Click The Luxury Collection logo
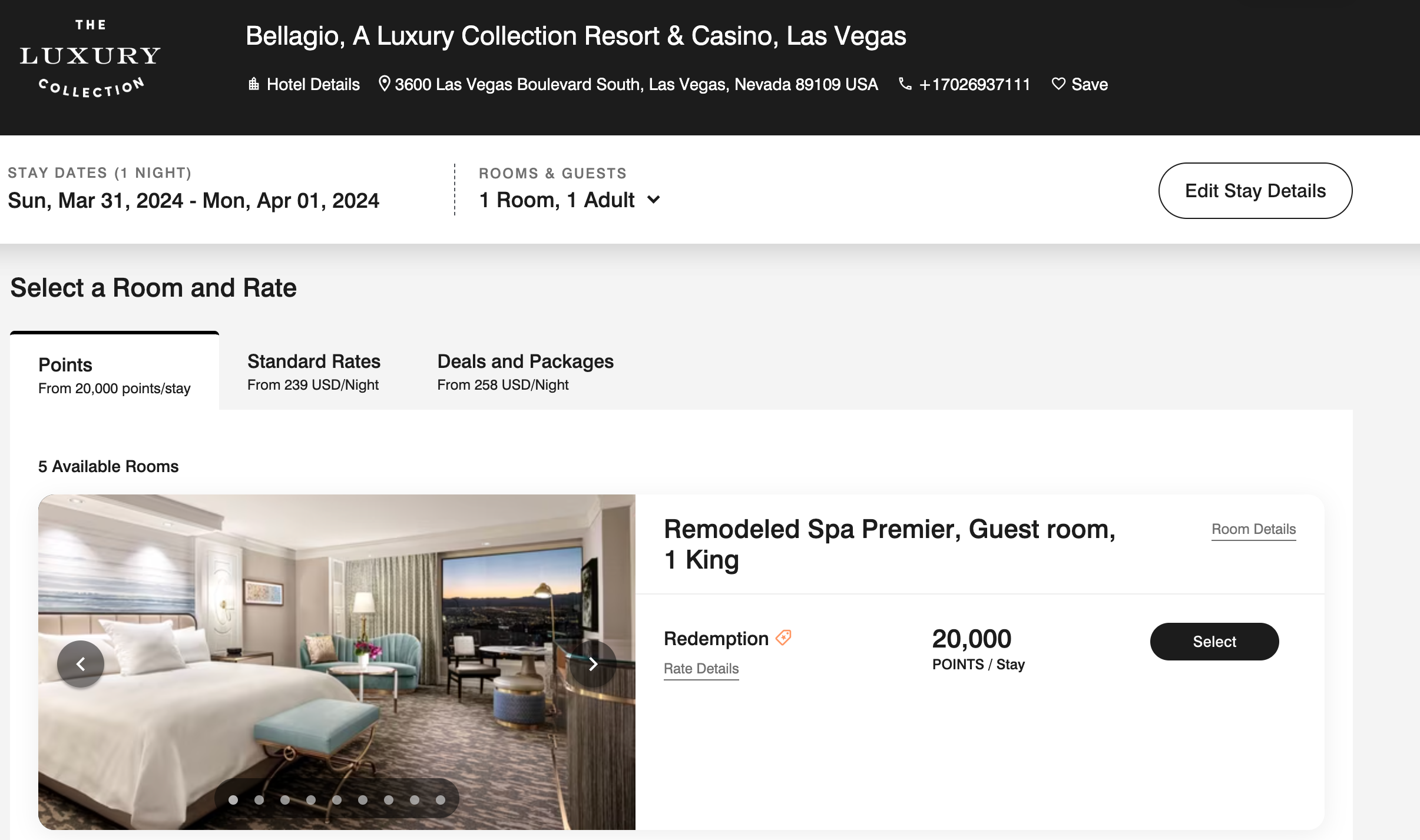Image resolution: width=1420 pixels, height=840 pixels. [90, 58]
